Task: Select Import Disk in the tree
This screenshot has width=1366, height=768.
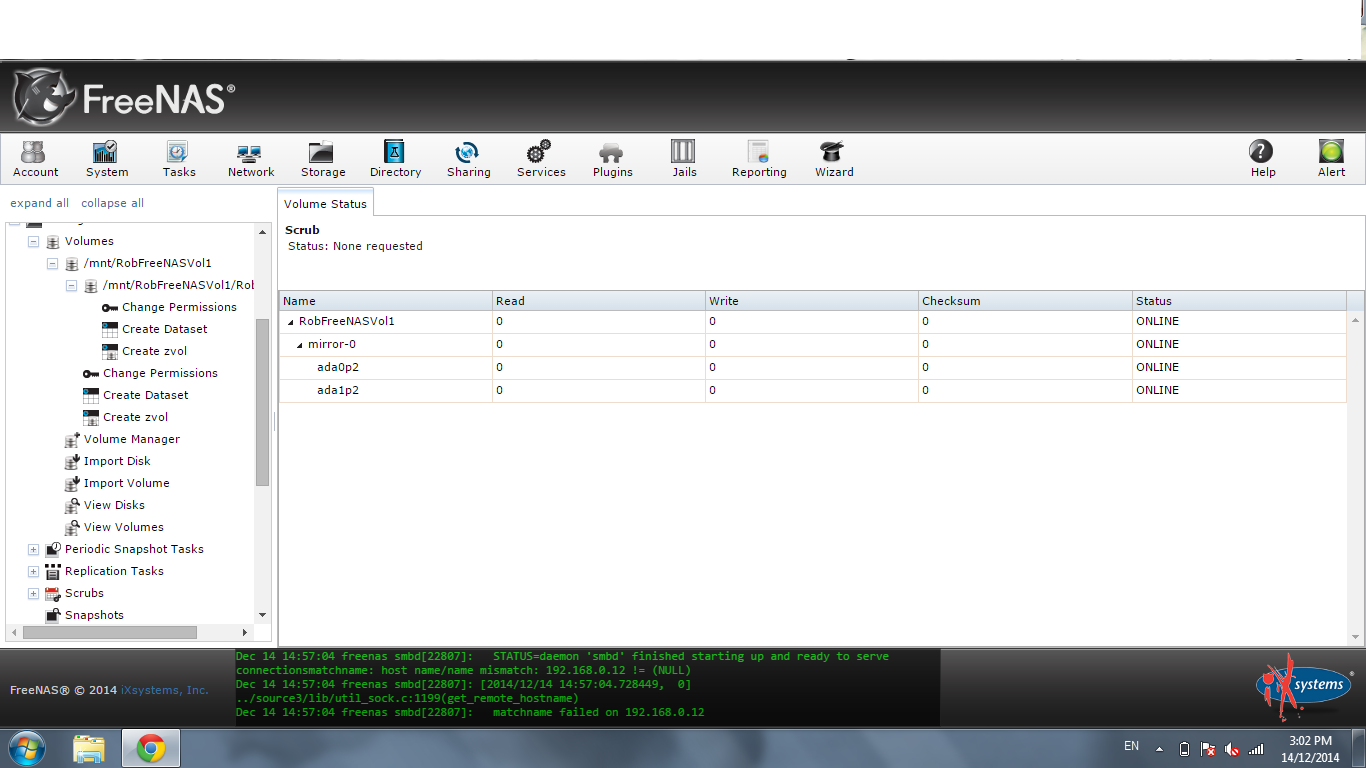Action: 117,461
